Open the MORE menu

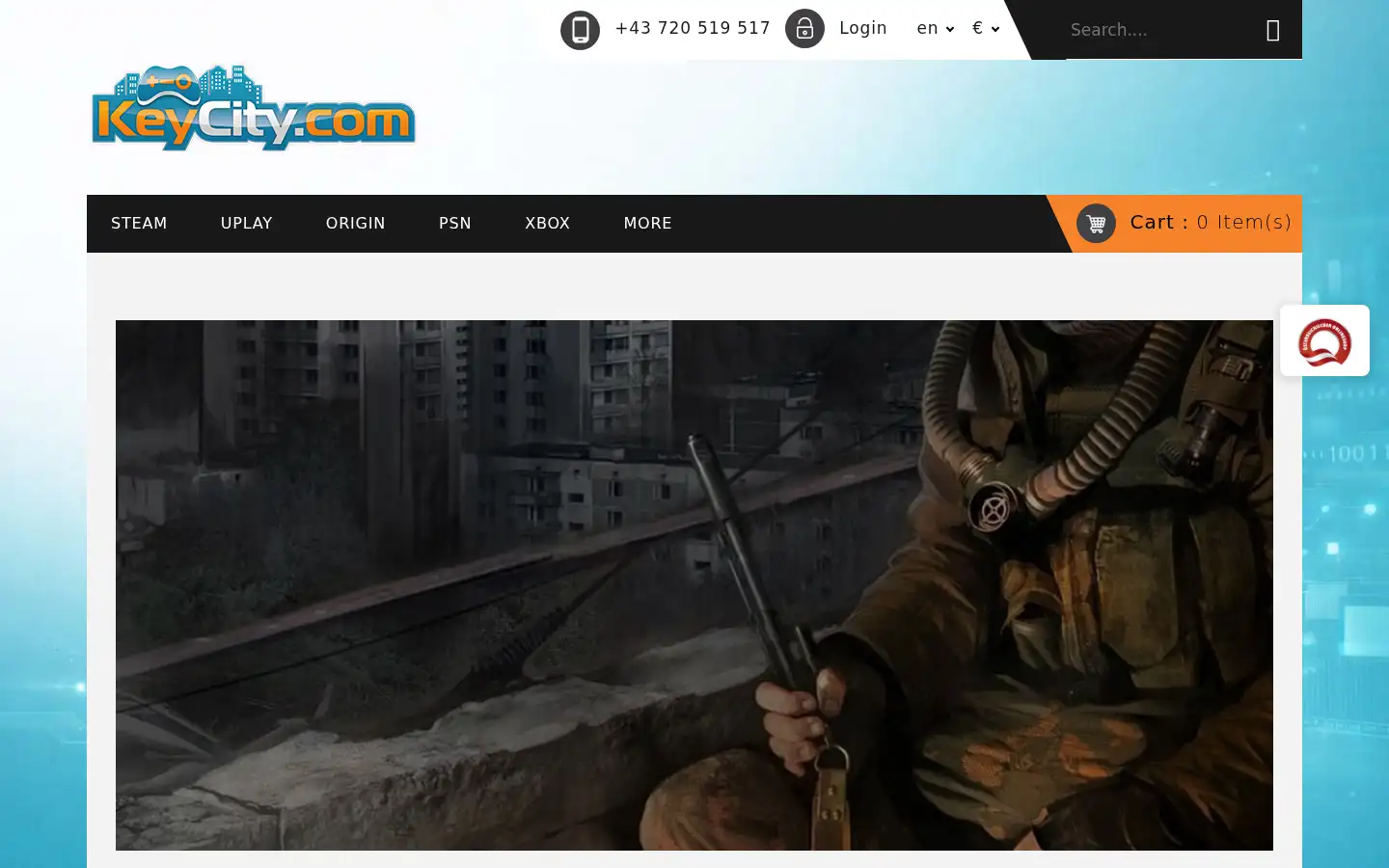(x=648, y=224)
